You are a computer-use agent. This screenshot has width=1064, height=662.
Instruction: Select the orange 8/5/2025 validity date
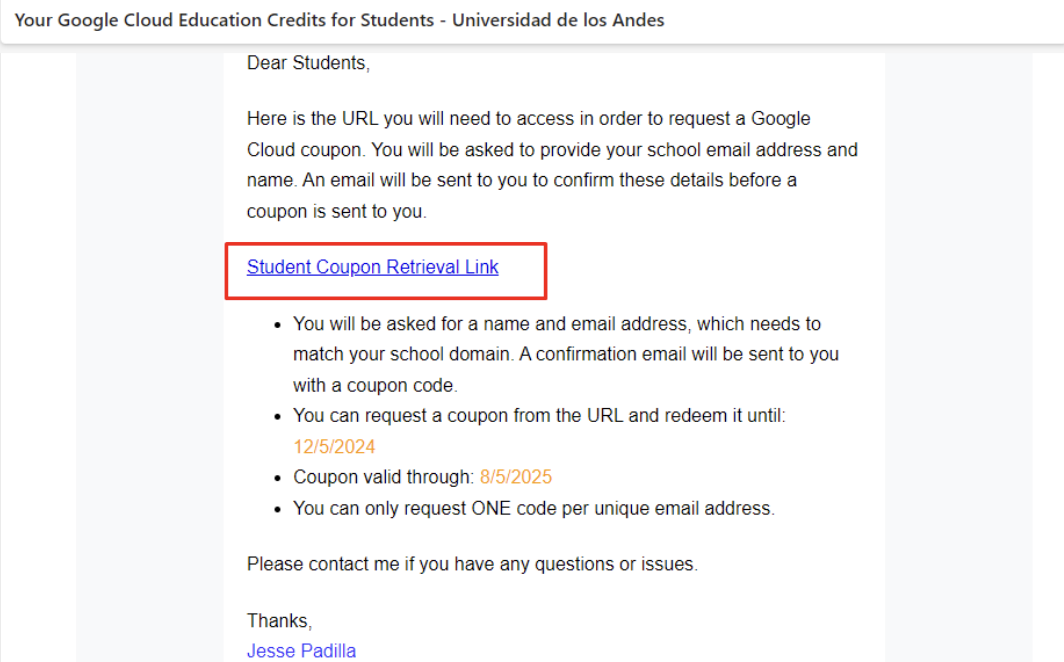point(516,477)
